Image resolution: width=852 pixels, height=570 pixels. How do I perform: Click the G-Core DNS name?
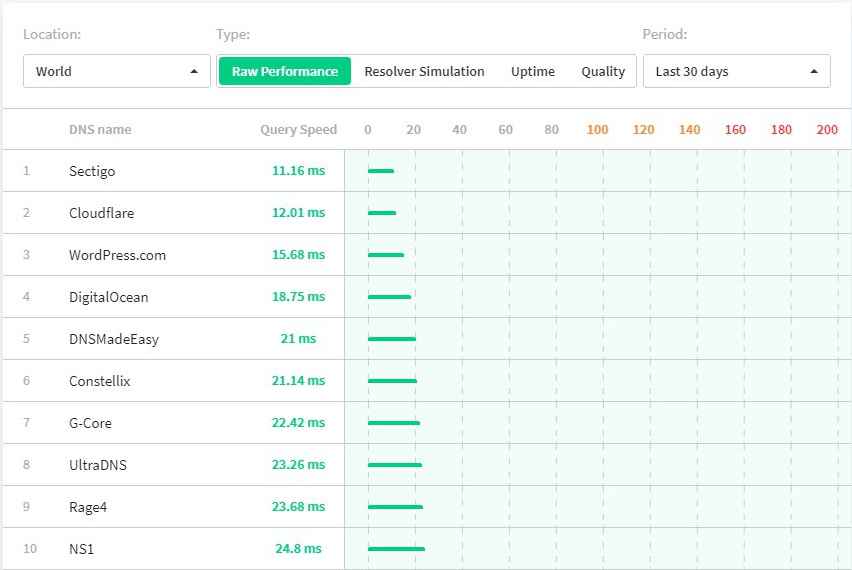[90, 423]
